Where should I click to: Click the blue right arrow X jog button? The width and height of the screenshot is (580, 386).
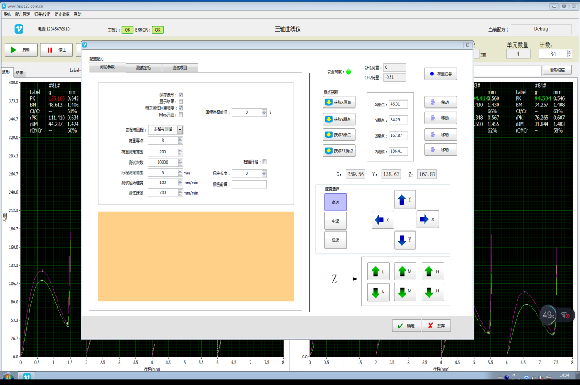click(x=428, y=219)
